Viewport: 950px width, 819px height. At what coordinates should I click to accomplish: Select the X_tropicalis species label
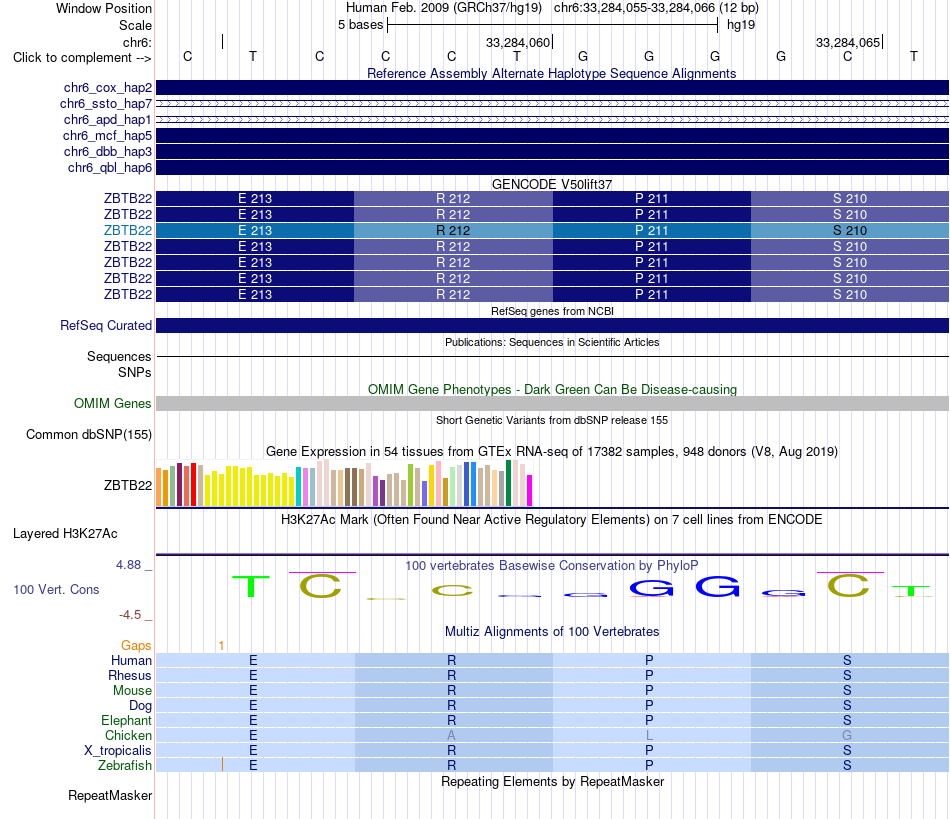click(118, 751)
